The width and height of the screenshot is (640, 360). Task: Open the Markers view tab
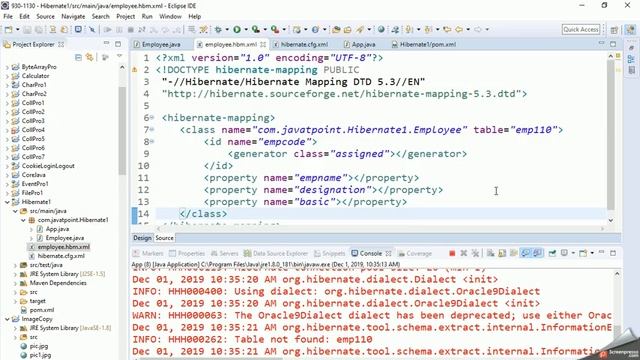coord(148,253)
